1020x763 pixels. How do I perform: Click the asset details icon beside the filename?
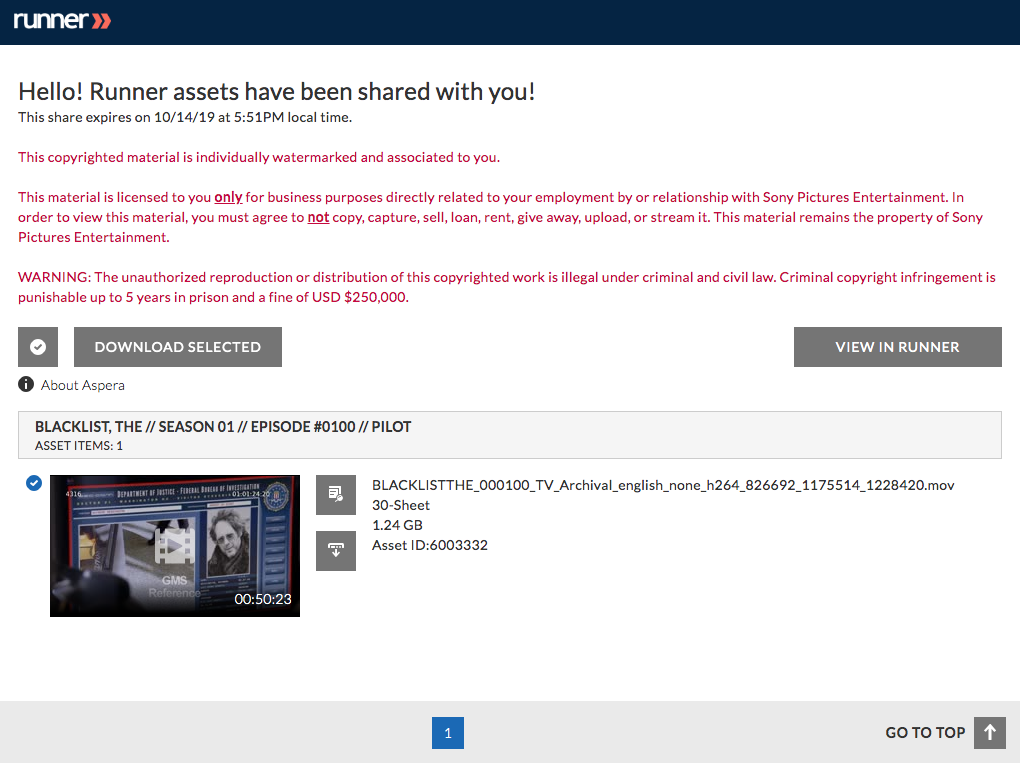point(336,494)
